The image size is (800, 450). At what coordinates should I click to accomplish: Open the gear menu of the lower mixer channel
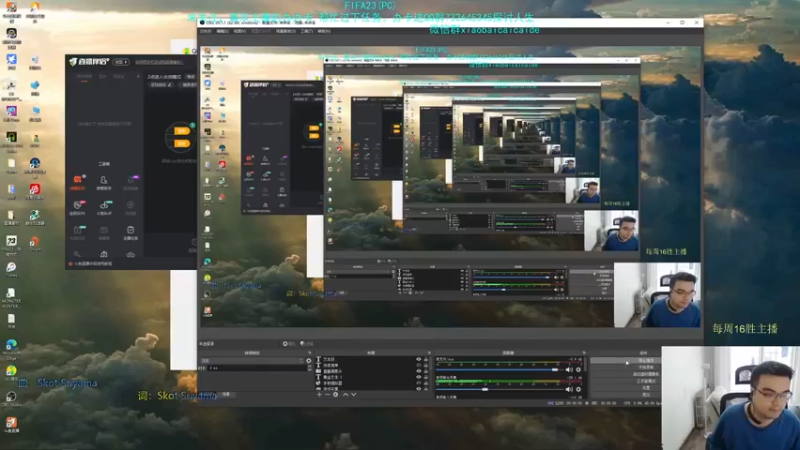(578, 389)
